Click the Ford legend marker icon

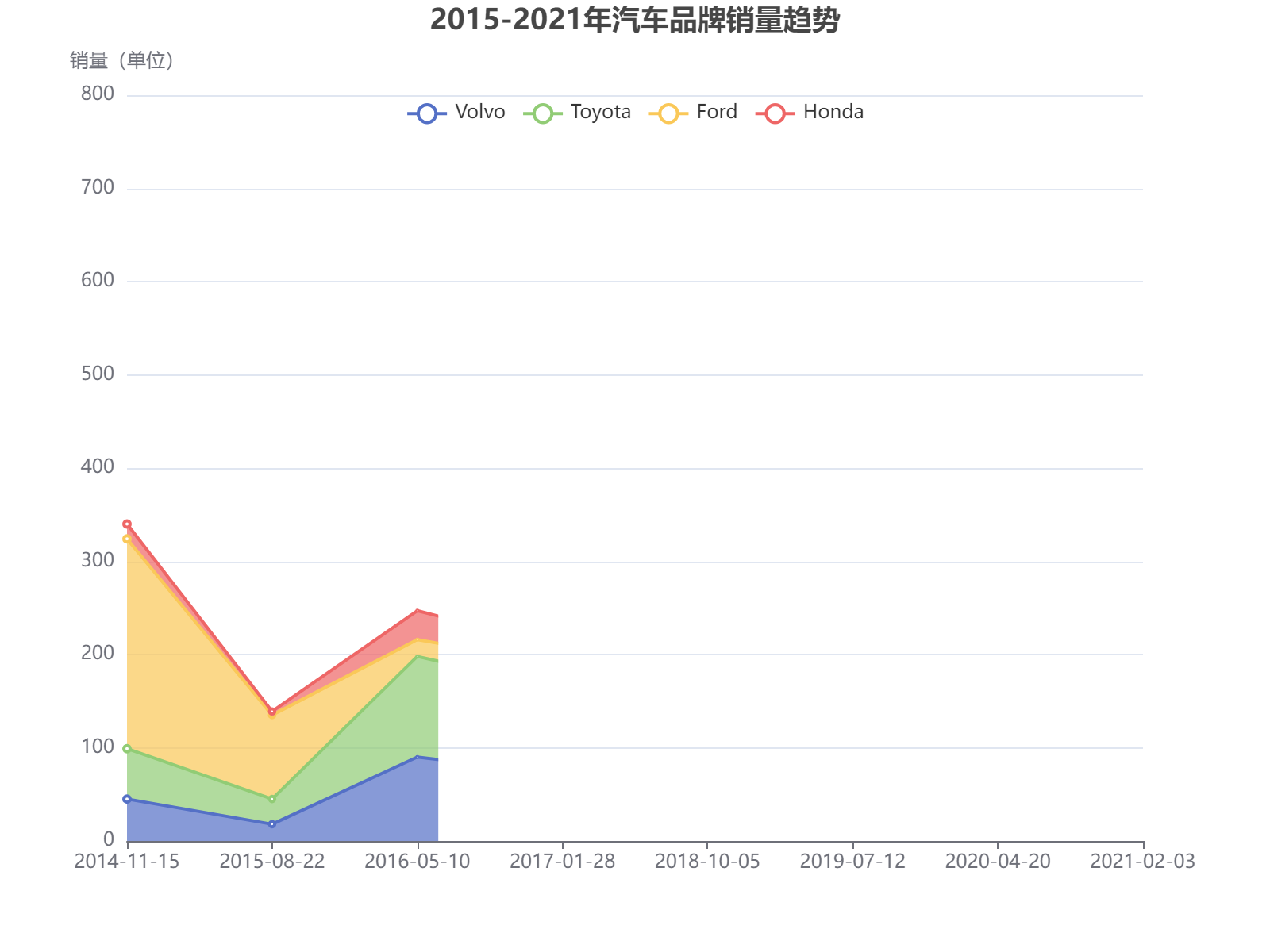[x=669, y=112]
